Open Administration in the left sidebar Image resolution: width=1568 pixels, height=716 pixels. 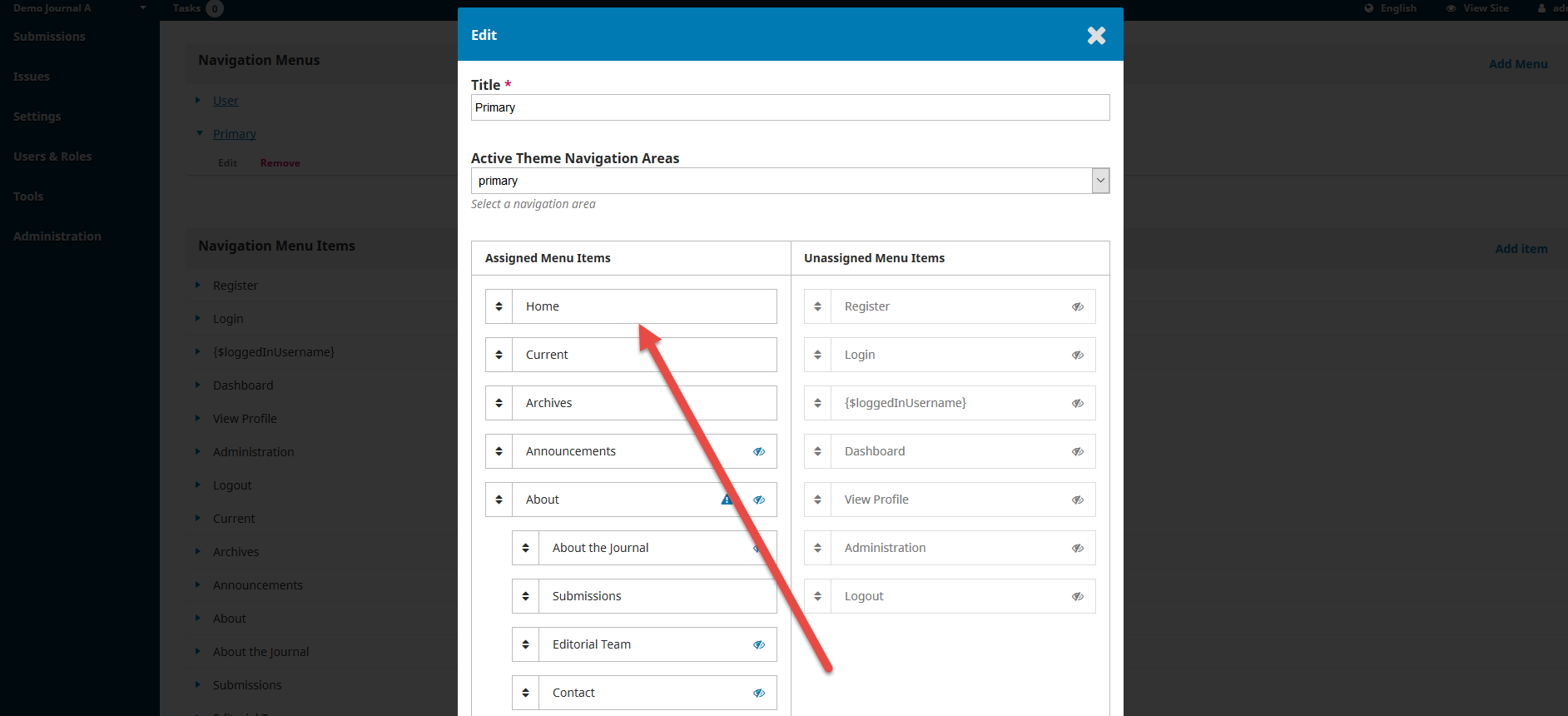coord(57,236)
